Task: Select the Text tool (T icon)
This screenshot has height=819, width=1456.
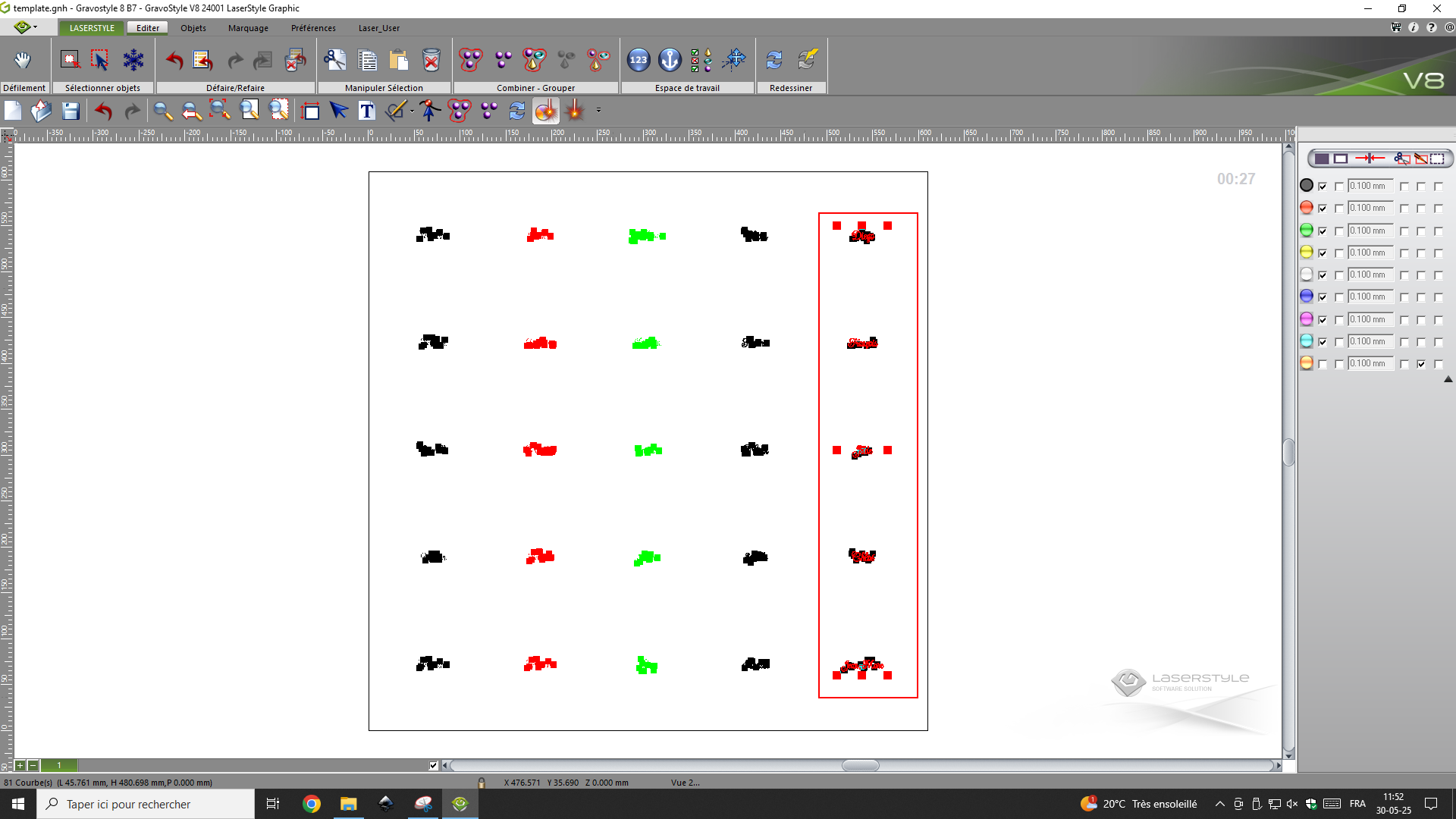Action: click(x=367, y=111)
